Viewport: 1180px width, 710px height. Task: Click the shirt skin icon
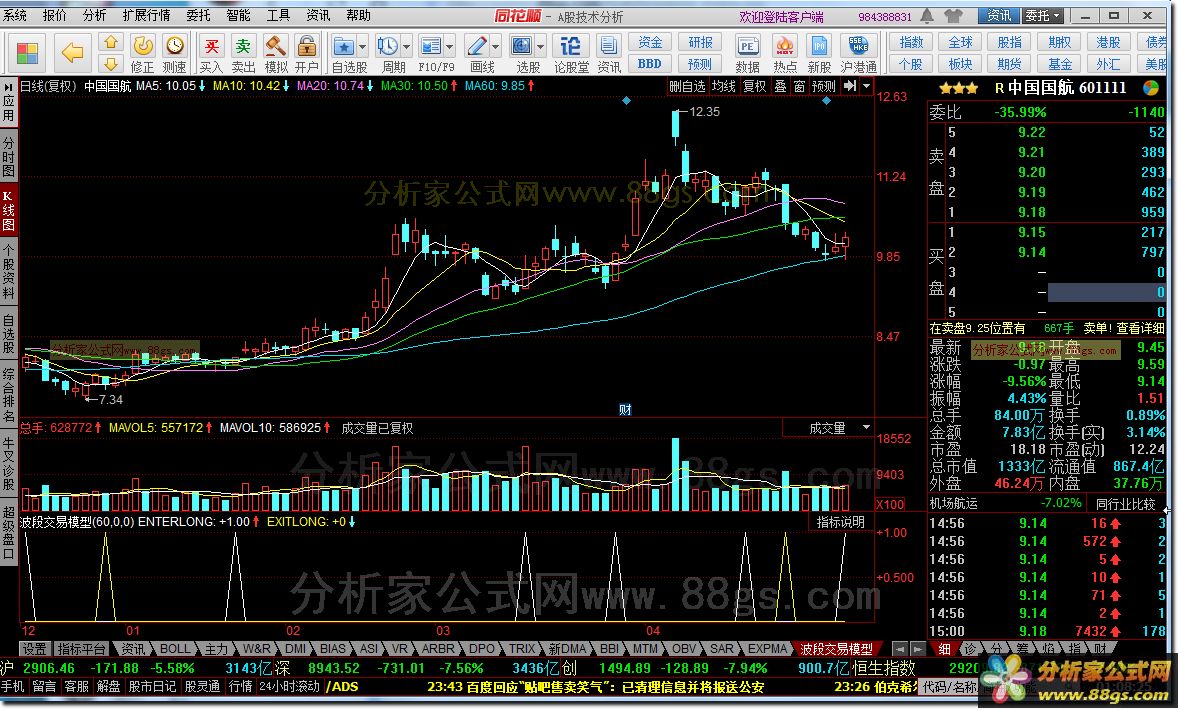tap(953, 16)
